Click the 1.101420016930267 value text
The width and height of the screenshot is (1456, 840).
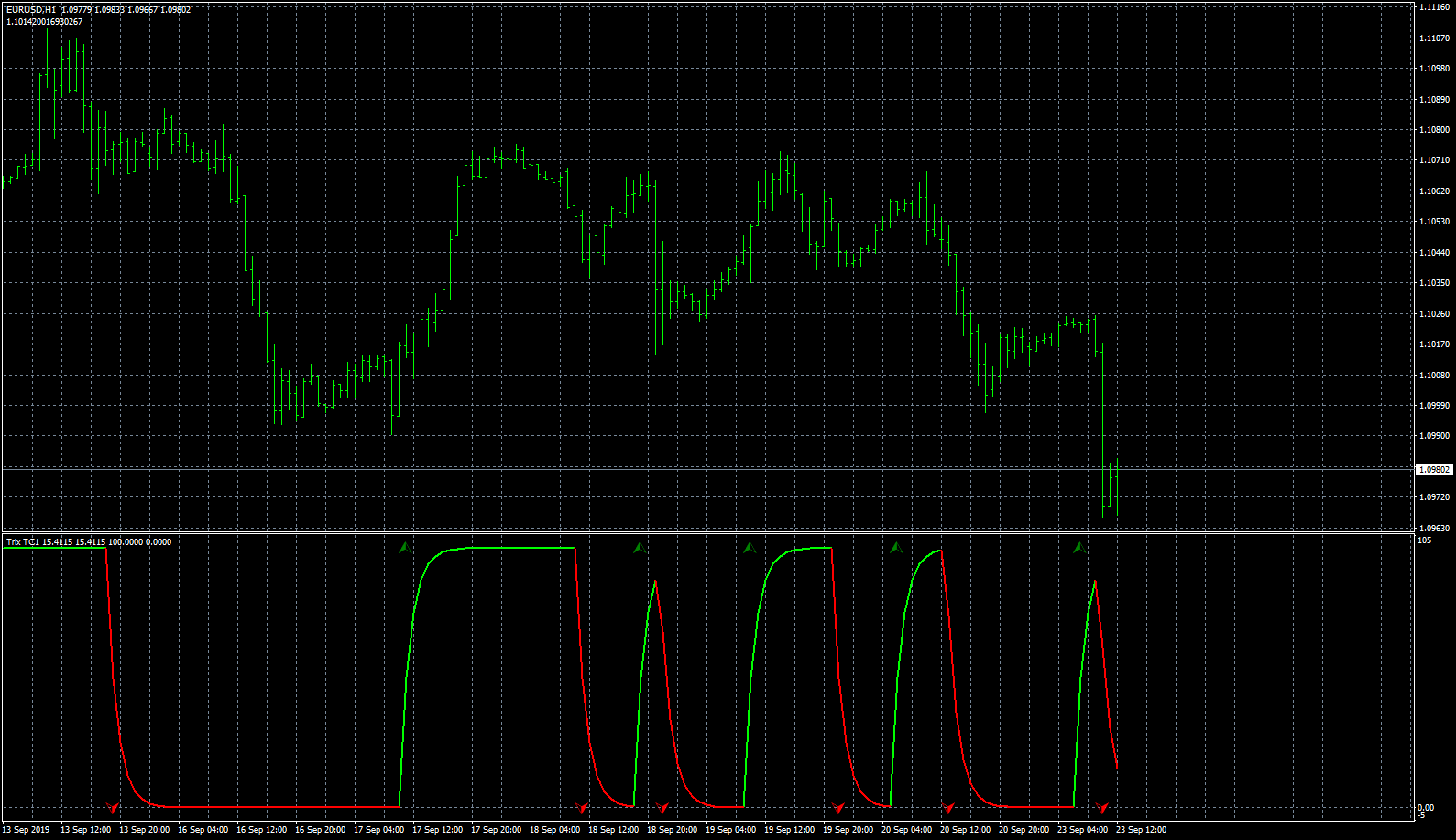(44, 22)
